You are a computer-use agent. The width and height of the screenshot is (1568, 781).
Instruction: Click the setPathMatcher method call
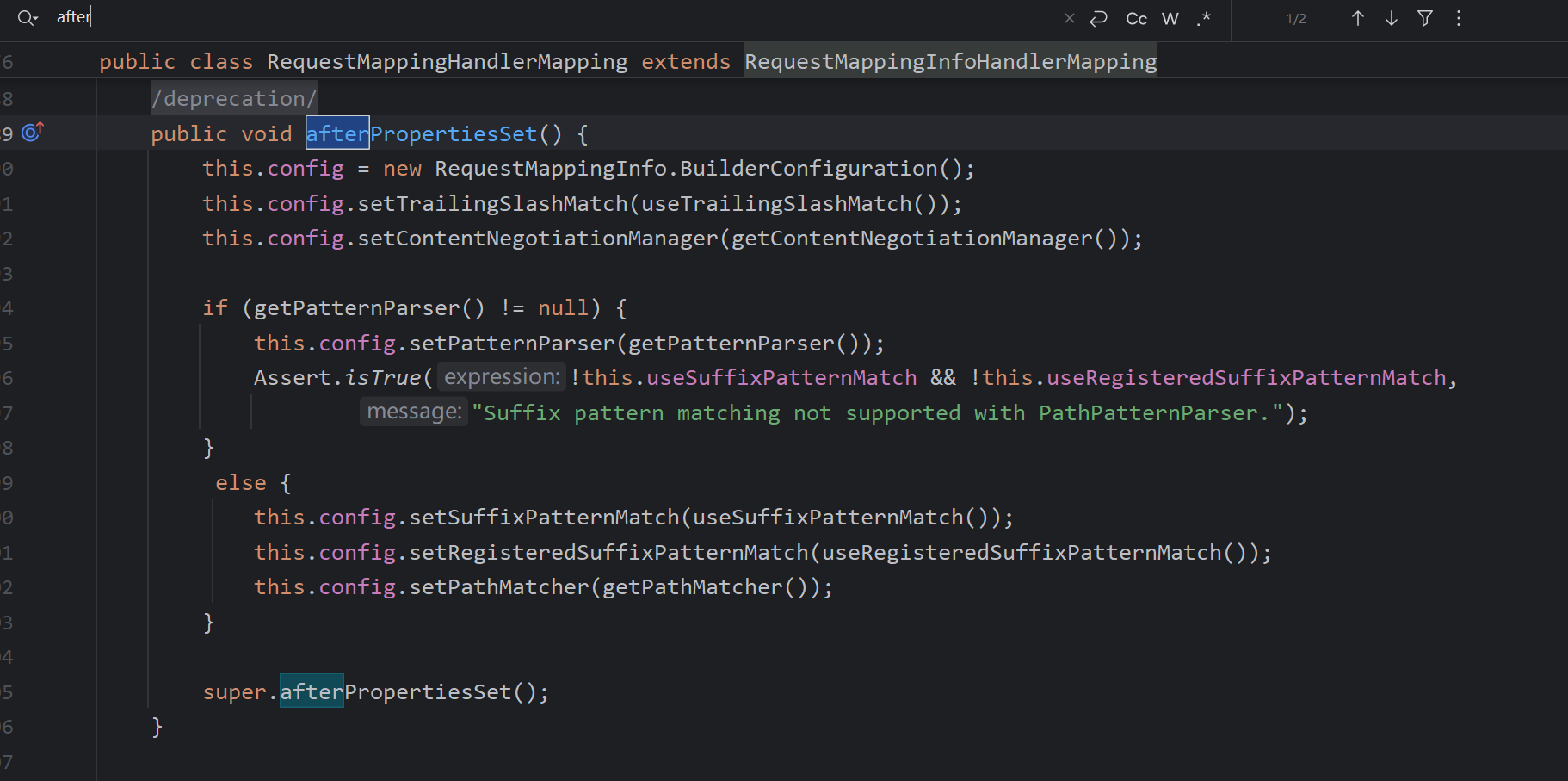(x=499, y=587)
